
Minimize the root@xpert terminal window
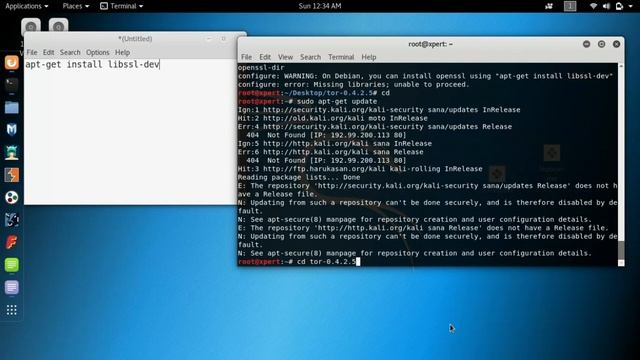coord(587,44)
